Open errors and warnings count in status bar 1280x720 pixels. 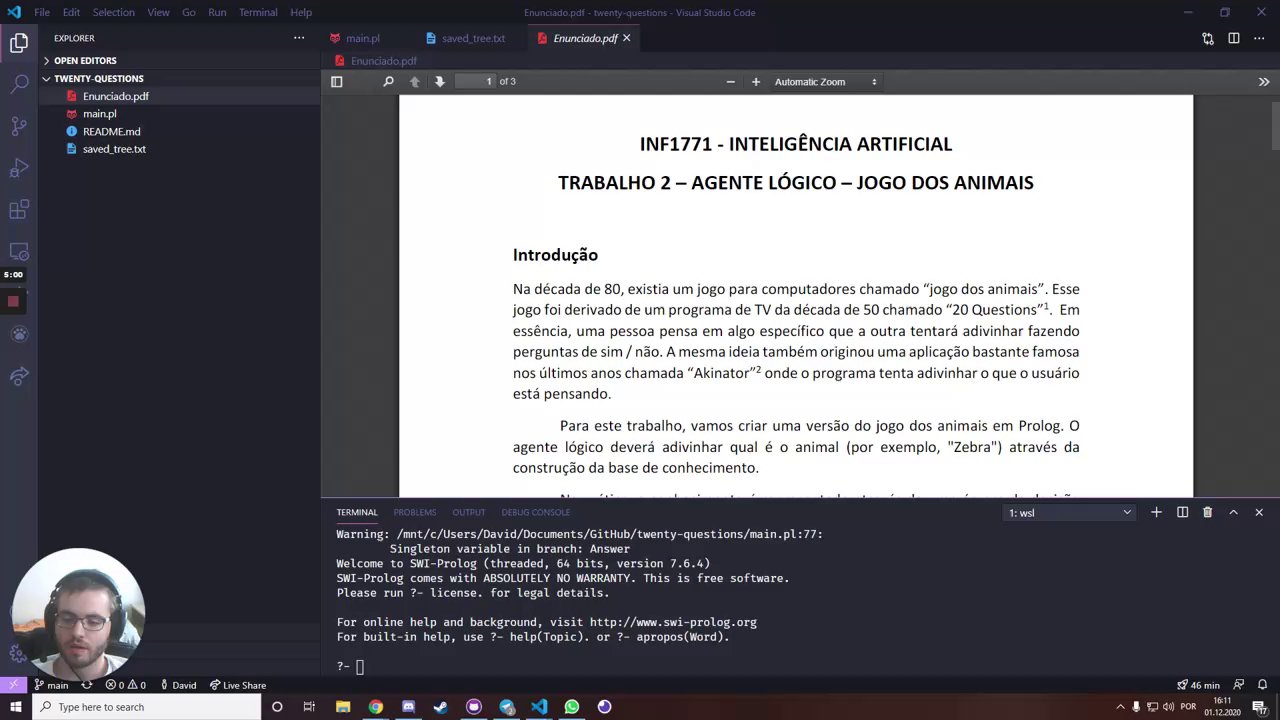coord(126,685)
